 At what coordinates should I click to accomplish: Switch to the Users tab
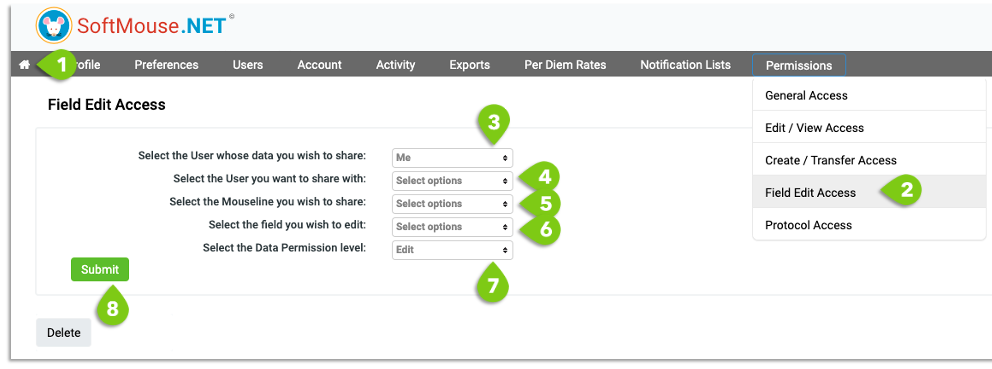(x=248, y=65)
